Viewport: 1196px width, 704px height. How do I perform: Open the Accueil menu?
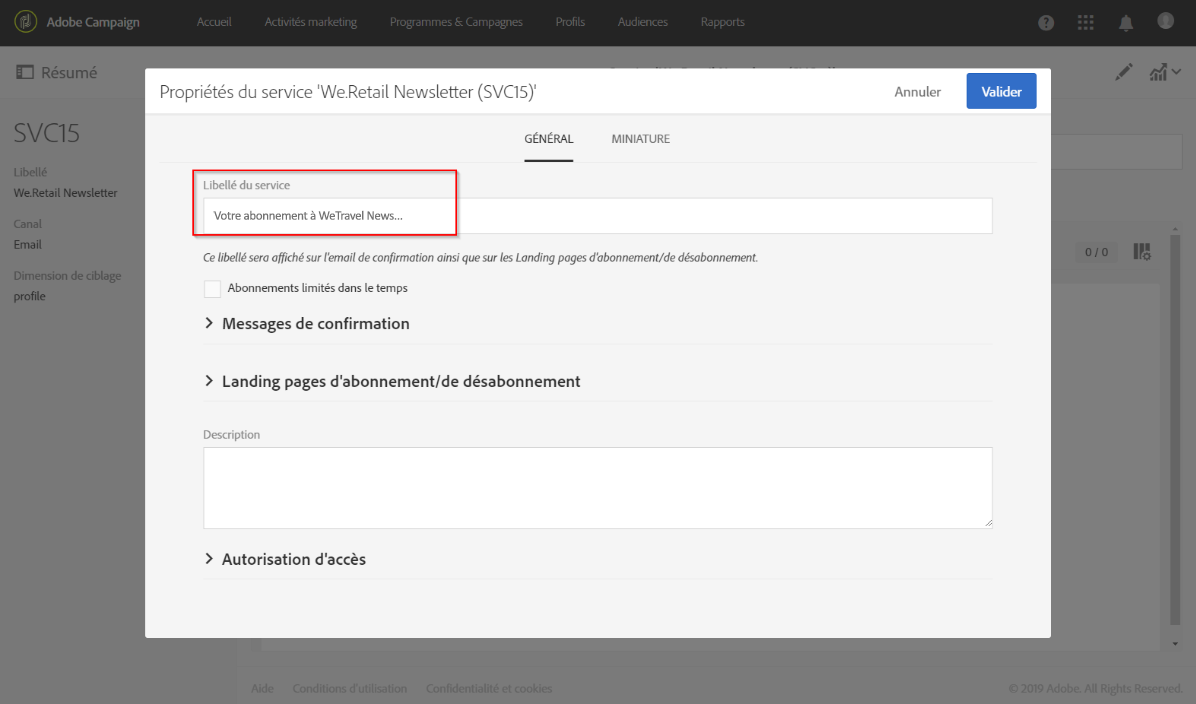tap(214, 22)
